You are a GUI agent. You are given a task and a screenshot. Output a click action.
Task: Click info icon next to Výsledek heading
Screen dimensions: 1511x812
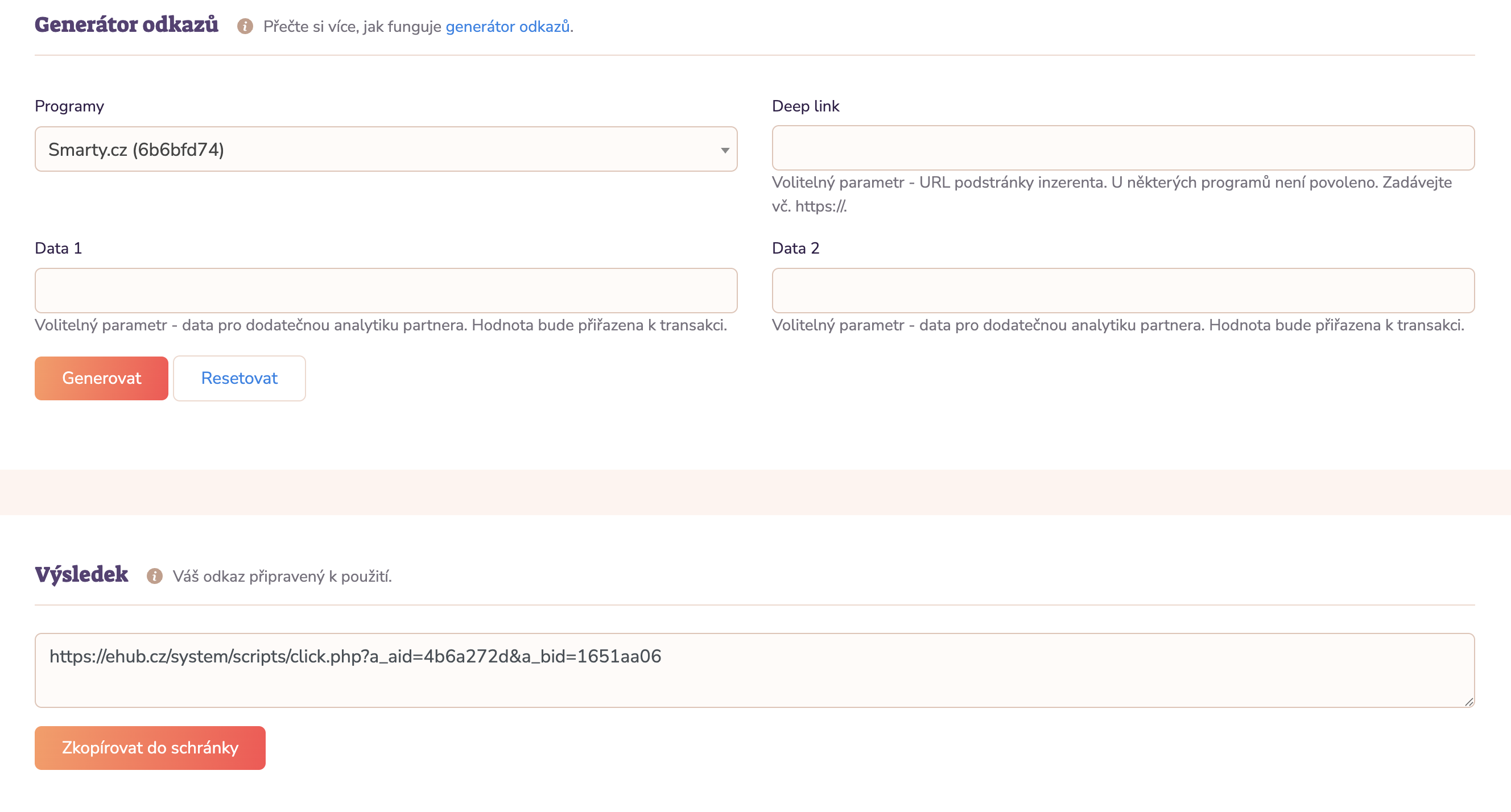coord(154,575)
